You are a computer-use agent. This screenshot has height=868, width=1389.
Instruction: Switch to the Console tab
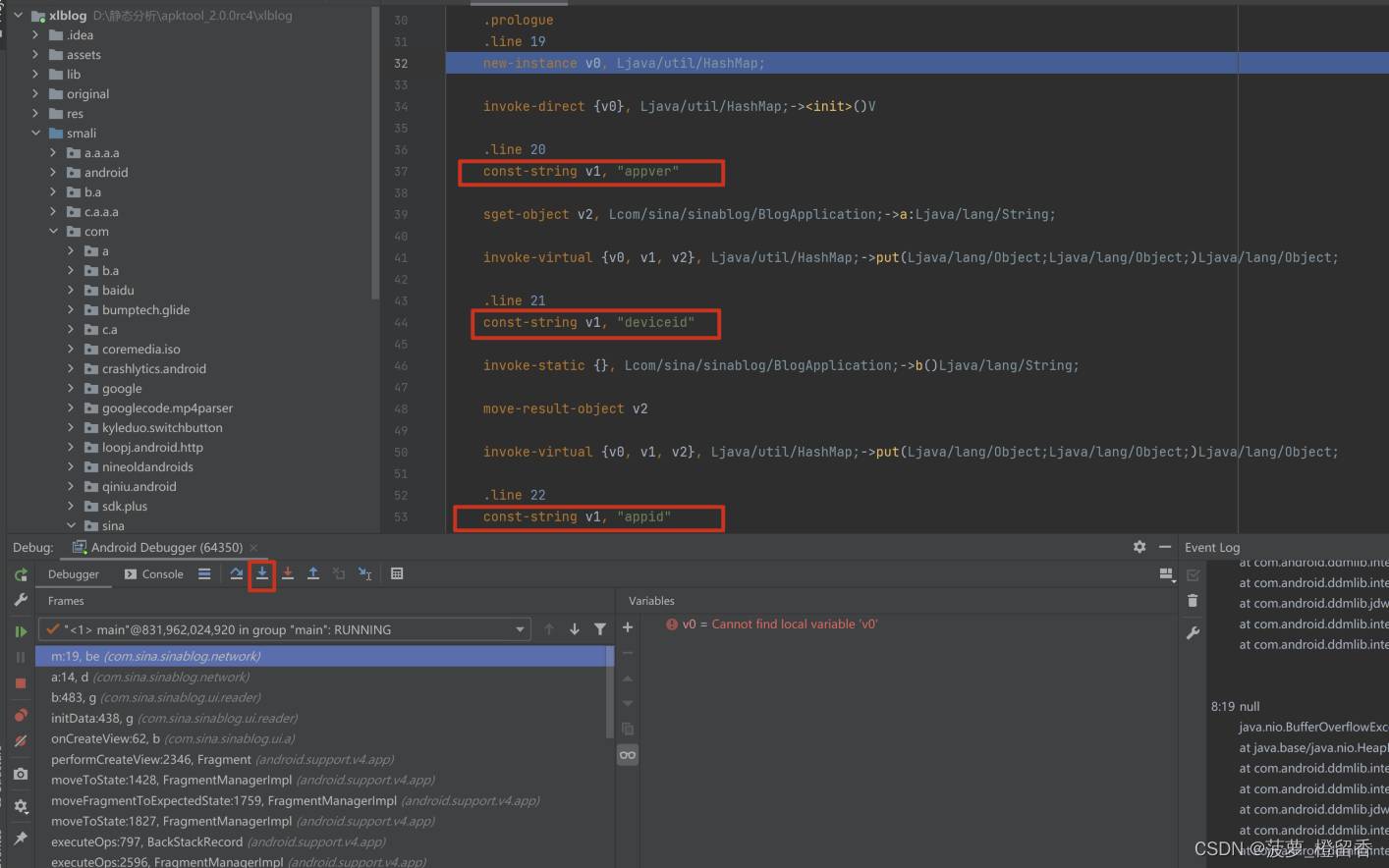[154, 574]
